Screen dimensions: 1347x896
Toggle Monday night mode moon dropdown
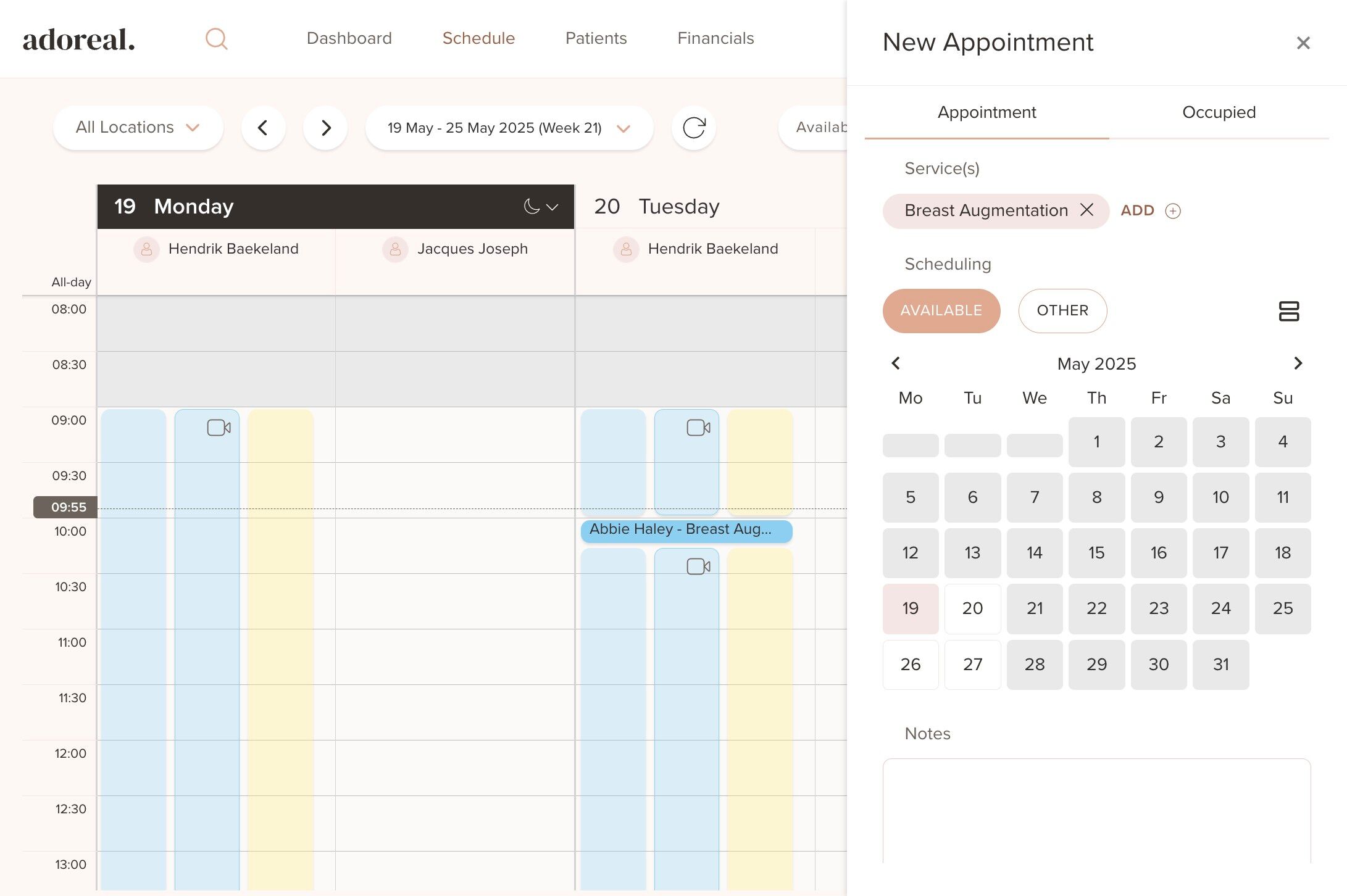[540, 207]
